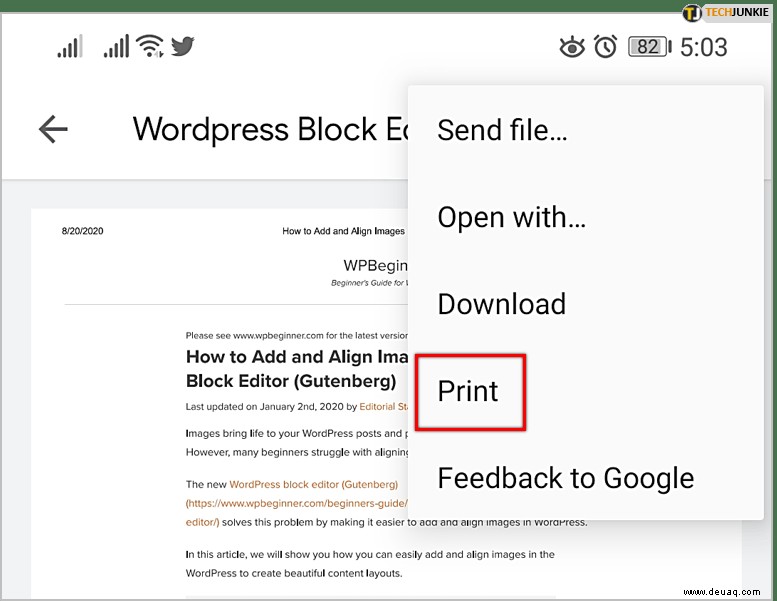
Task: Tap the back arrow icon
Action: [53, 129]
